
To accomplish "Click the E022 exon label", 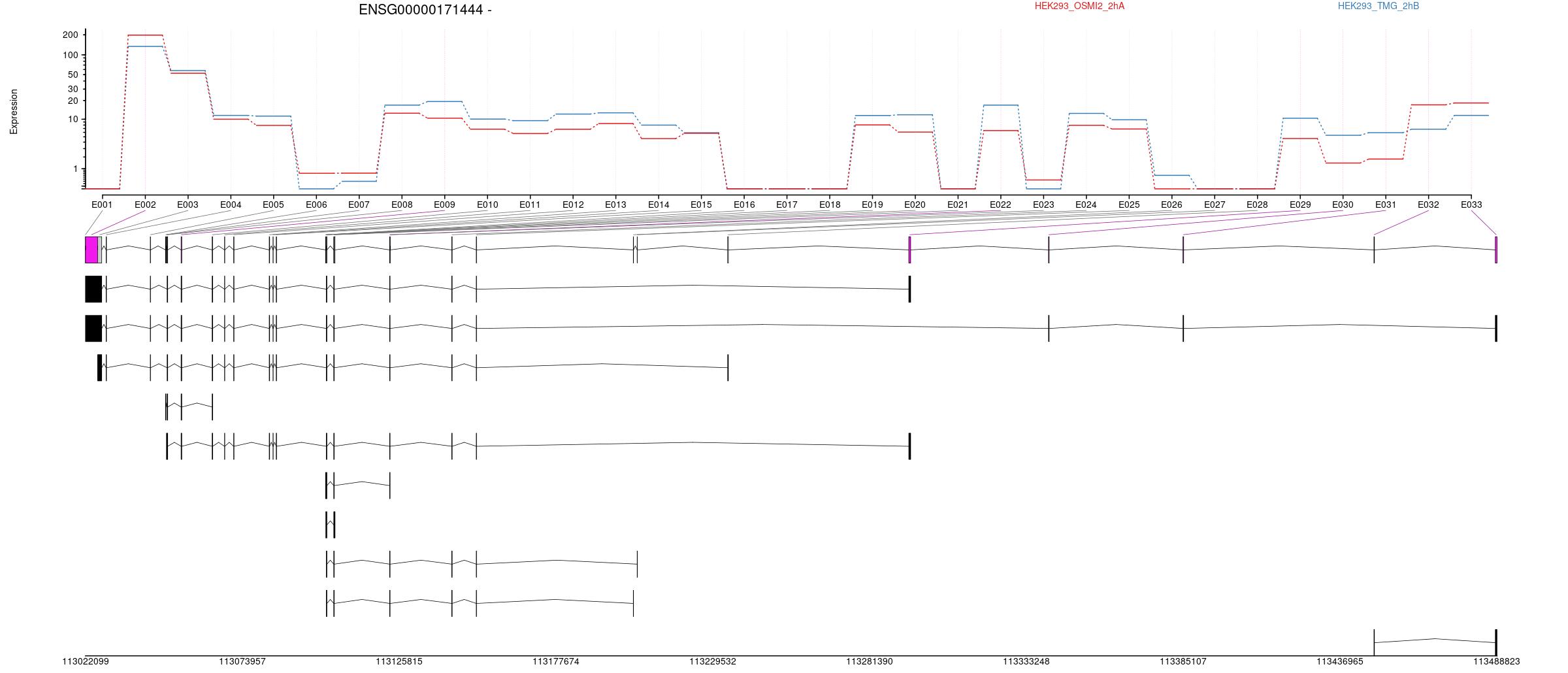I will click(x=1000, y=205).
